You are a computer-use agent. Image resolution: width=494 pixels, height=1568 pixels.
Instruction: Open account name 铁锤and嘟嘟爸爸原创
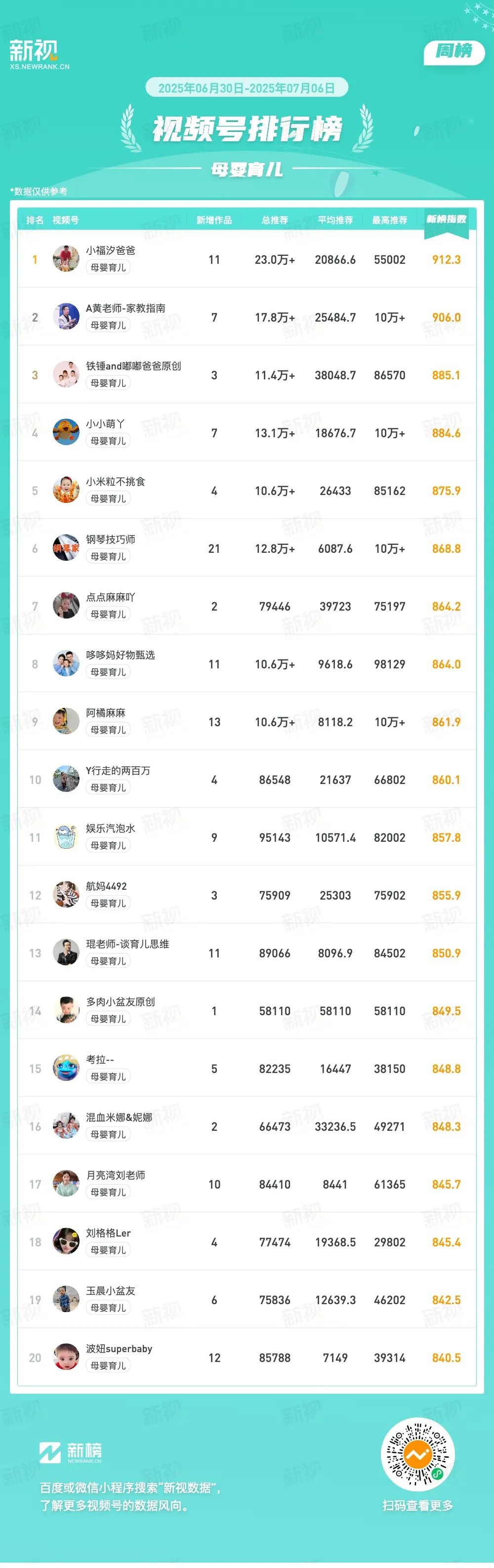pyautogui.click(x=133, y=366)
